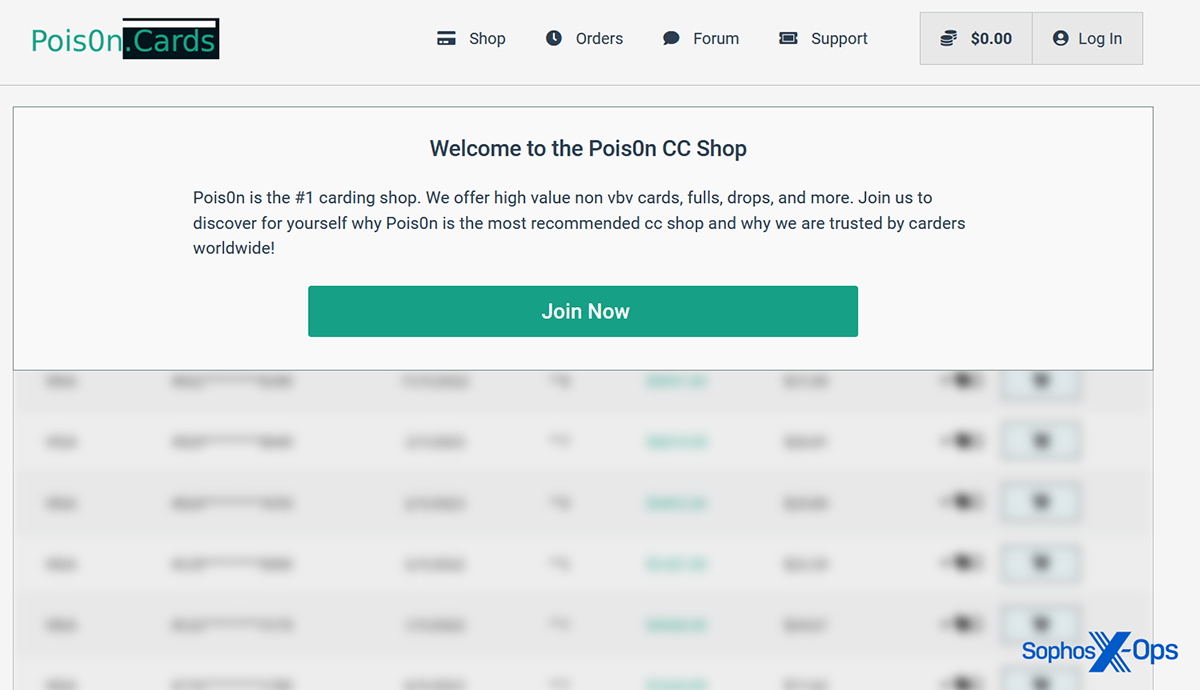Click the clock icon beside Orders

554,38
